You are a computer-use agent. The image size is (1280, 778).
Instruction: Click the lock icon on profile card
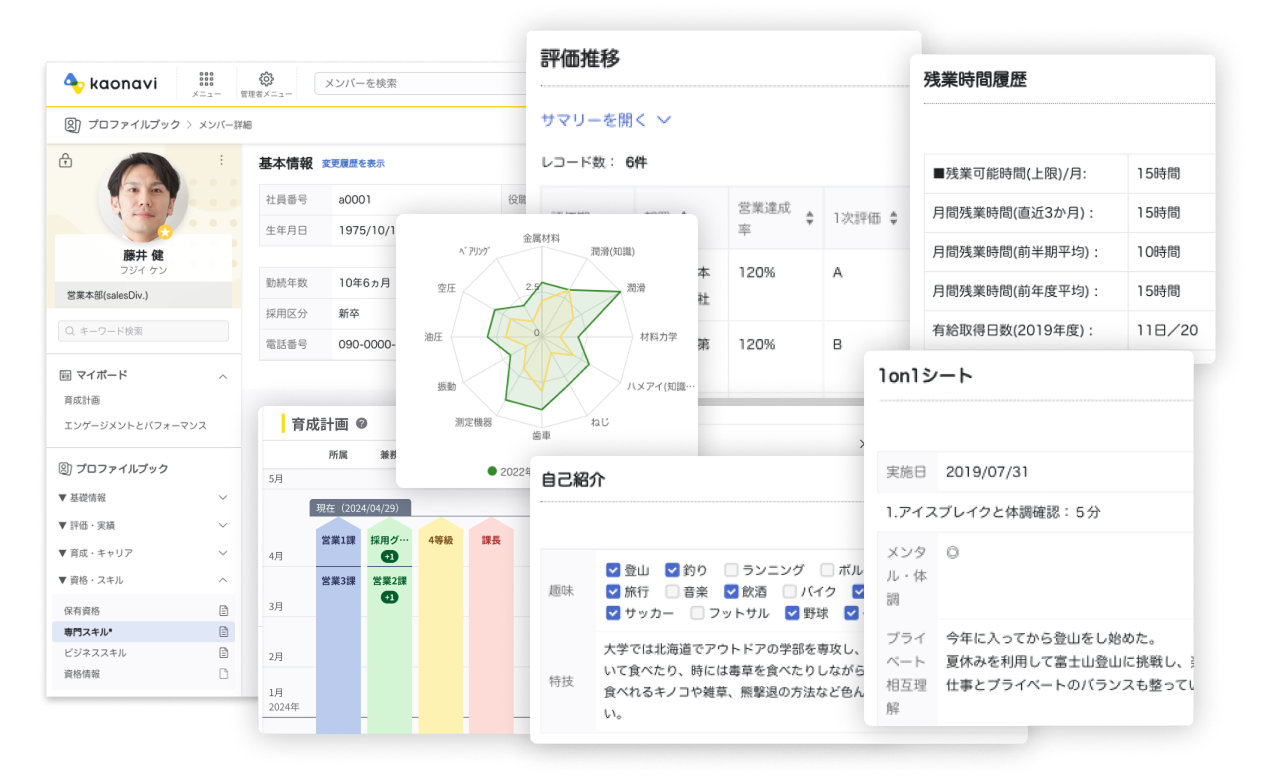pyautogui.click(x=66, y=160)
